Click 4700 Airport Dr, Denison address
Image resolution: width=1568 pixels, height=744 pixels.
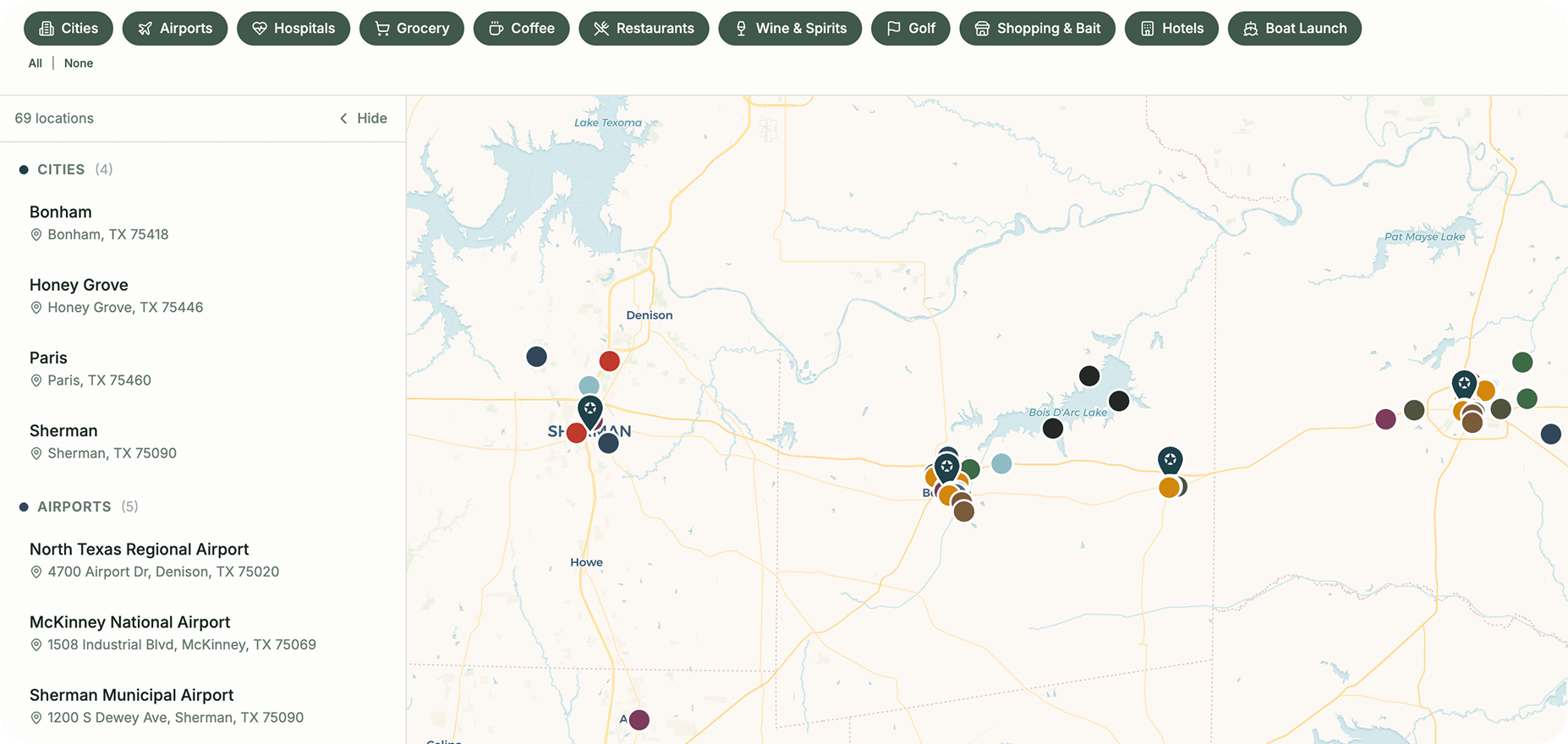point(163,572)
